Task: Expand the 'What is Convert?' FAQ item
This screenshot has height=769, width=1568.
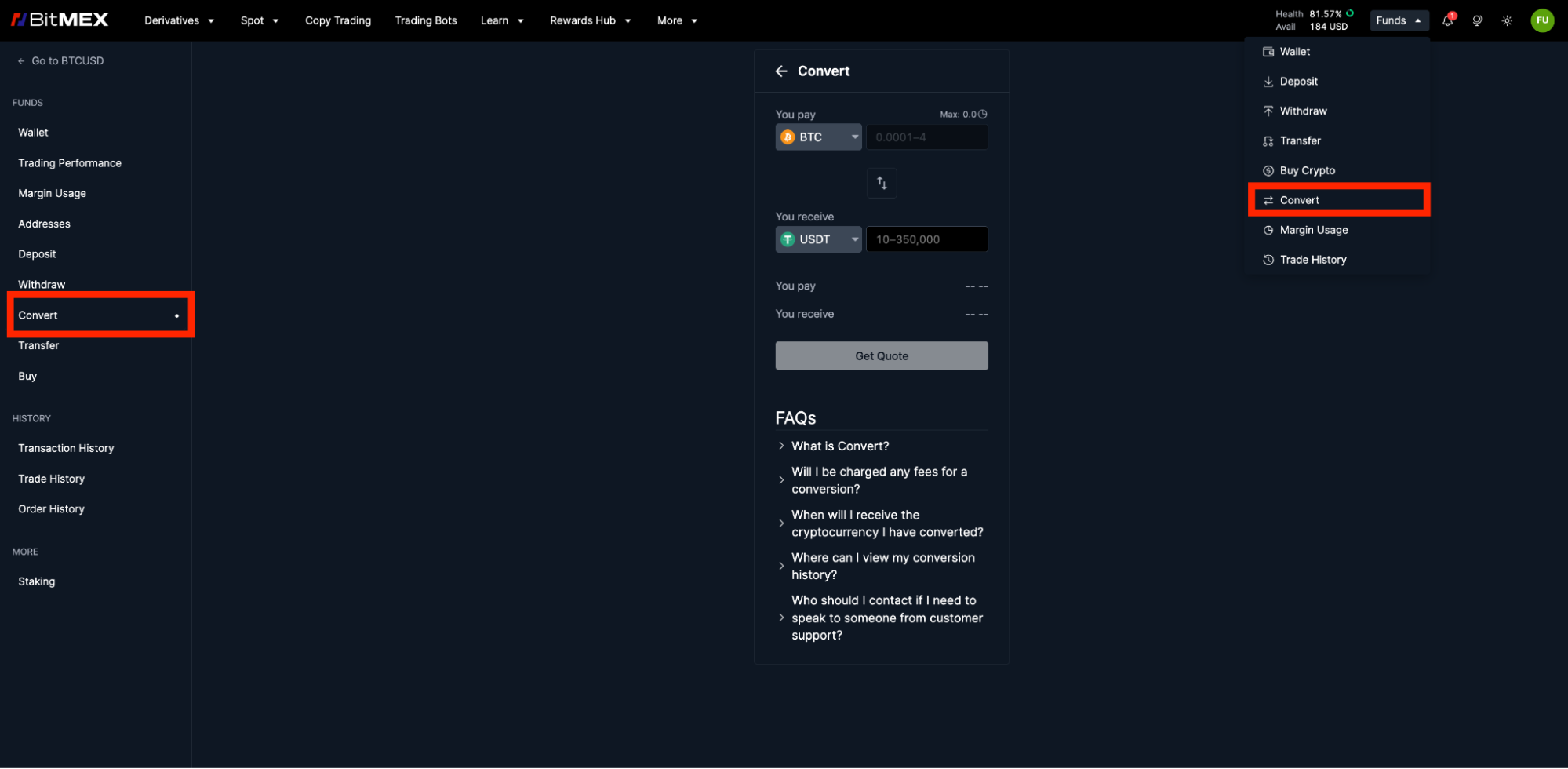Action: coord(840,446)
